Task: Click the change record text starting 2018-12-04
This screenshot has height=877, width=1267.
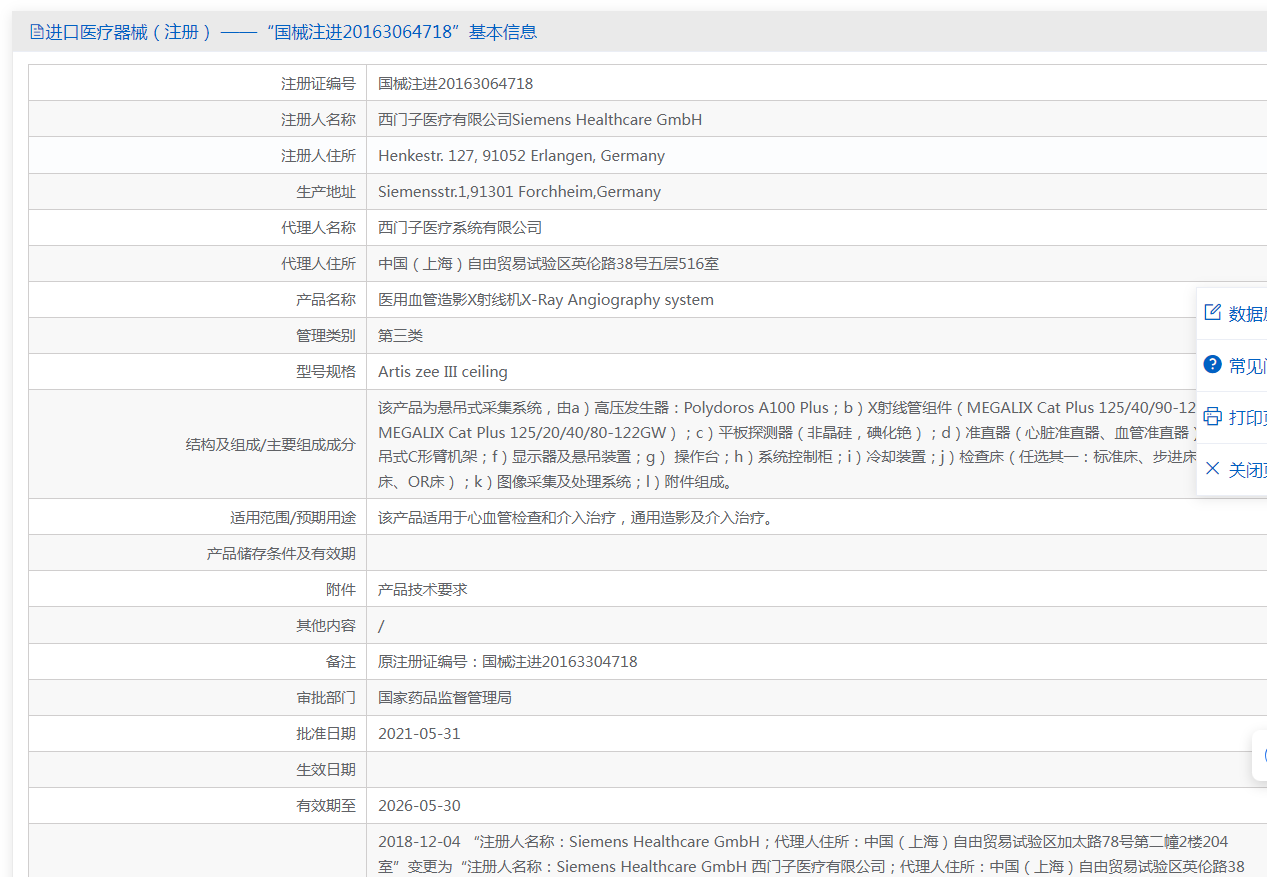Action: coord(812,854)
